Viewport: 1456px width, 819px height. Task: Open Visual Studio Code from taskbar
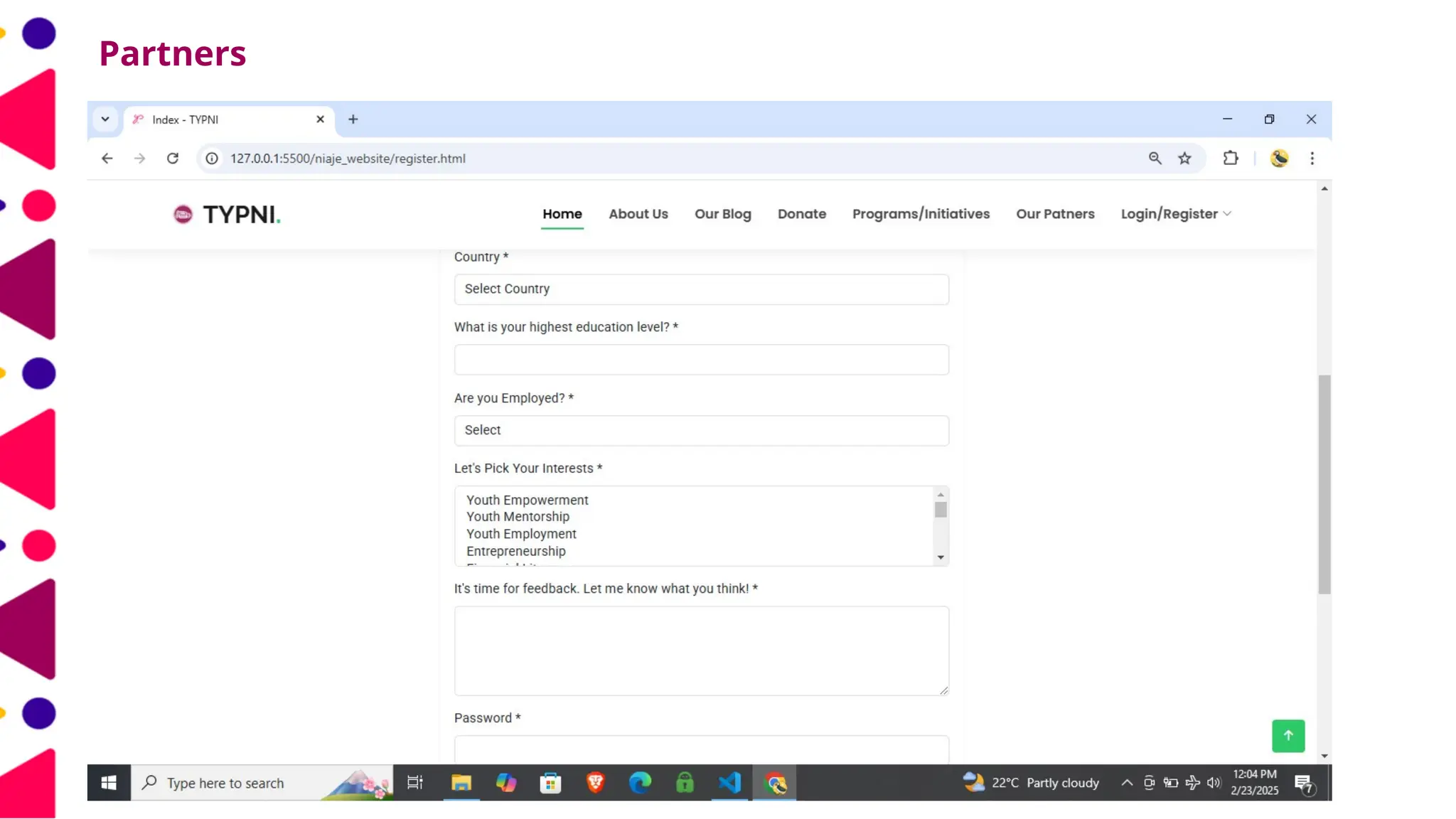729,783
